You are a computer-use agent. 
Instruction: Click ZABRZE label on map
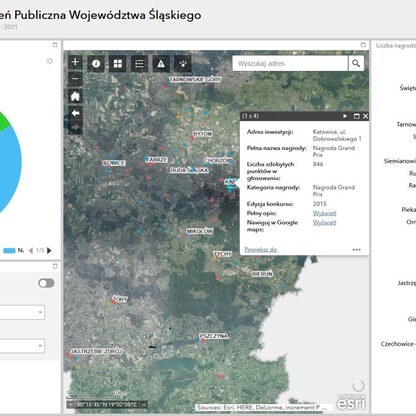tap(157, 160)
